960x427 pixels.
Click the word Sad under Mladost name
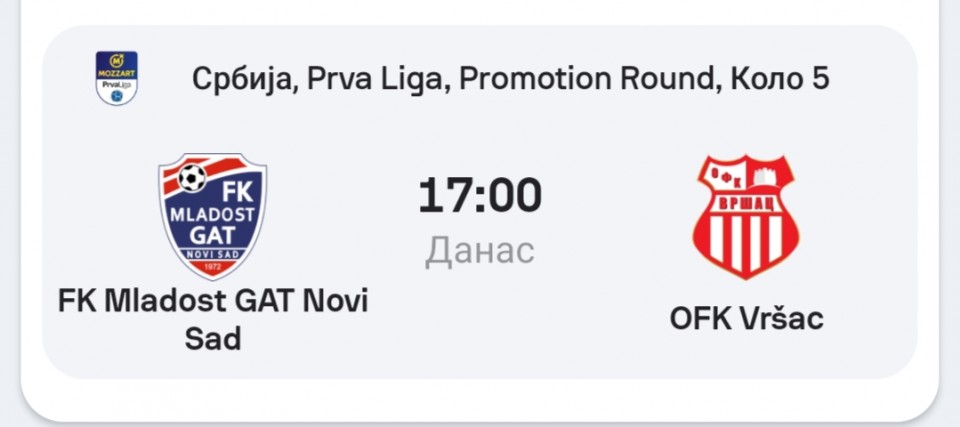212,339
